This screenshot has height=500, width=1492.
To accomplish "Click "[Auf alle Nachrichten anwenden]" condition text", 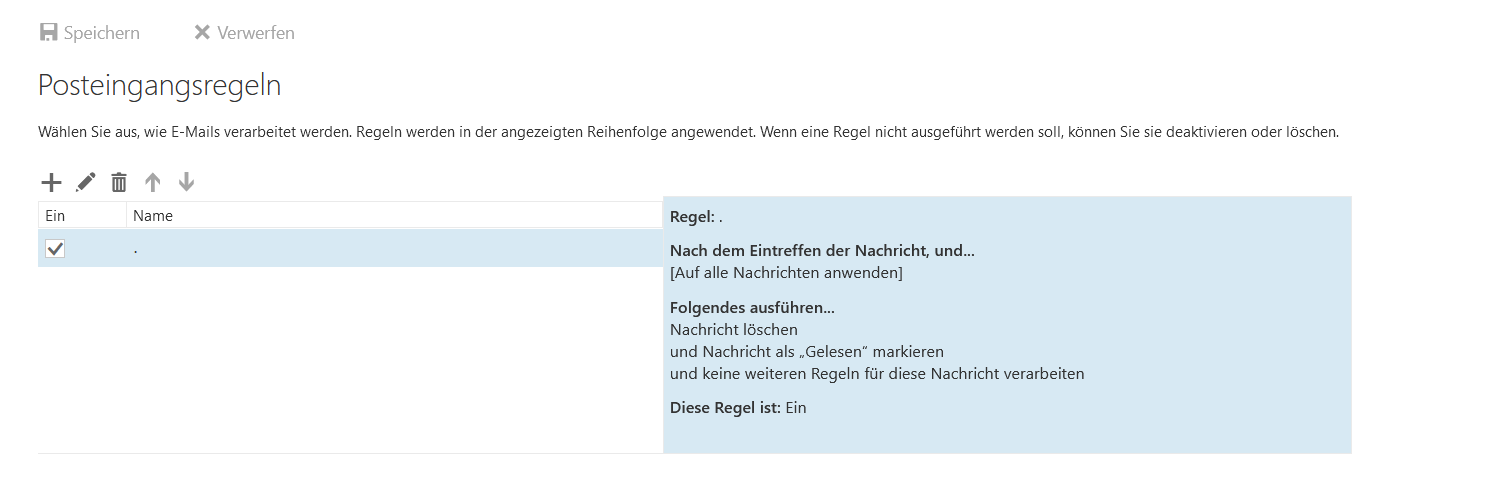I will pyautogui.click(x=786, y=272).
